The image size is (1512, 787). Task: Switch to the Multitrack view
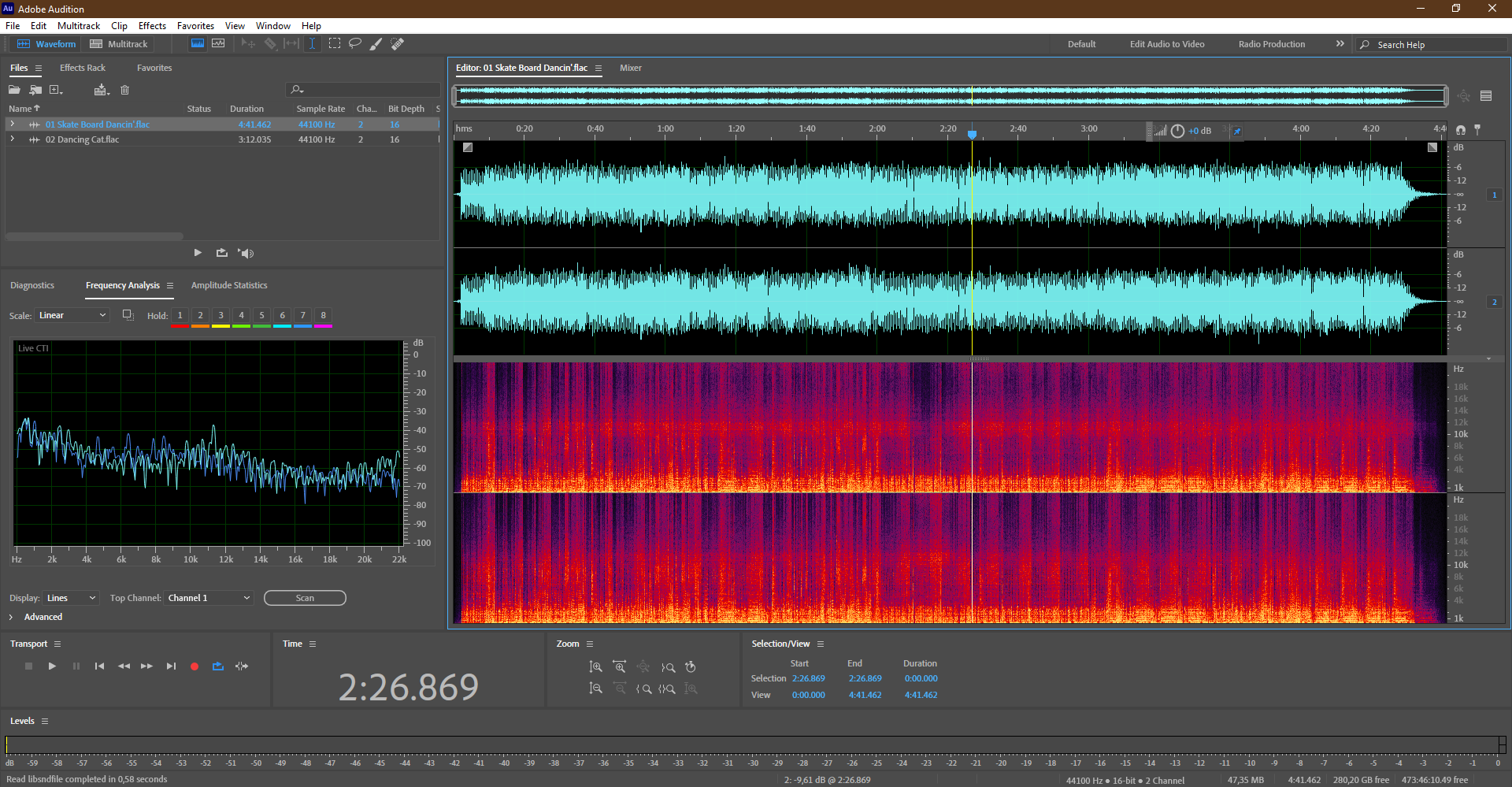pyautogui.click(x=119, y=44)
